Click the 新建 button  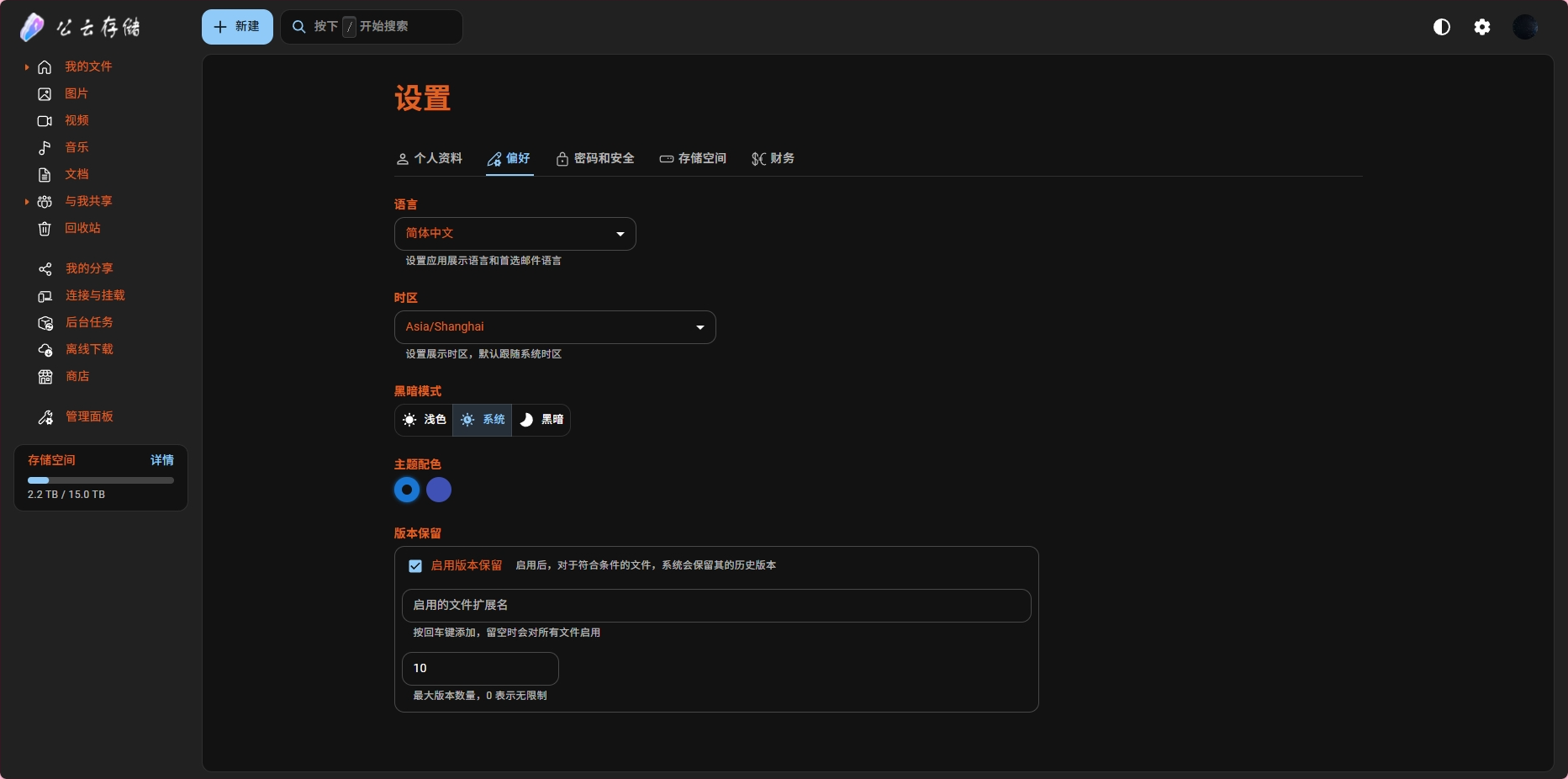coord(237,27)
